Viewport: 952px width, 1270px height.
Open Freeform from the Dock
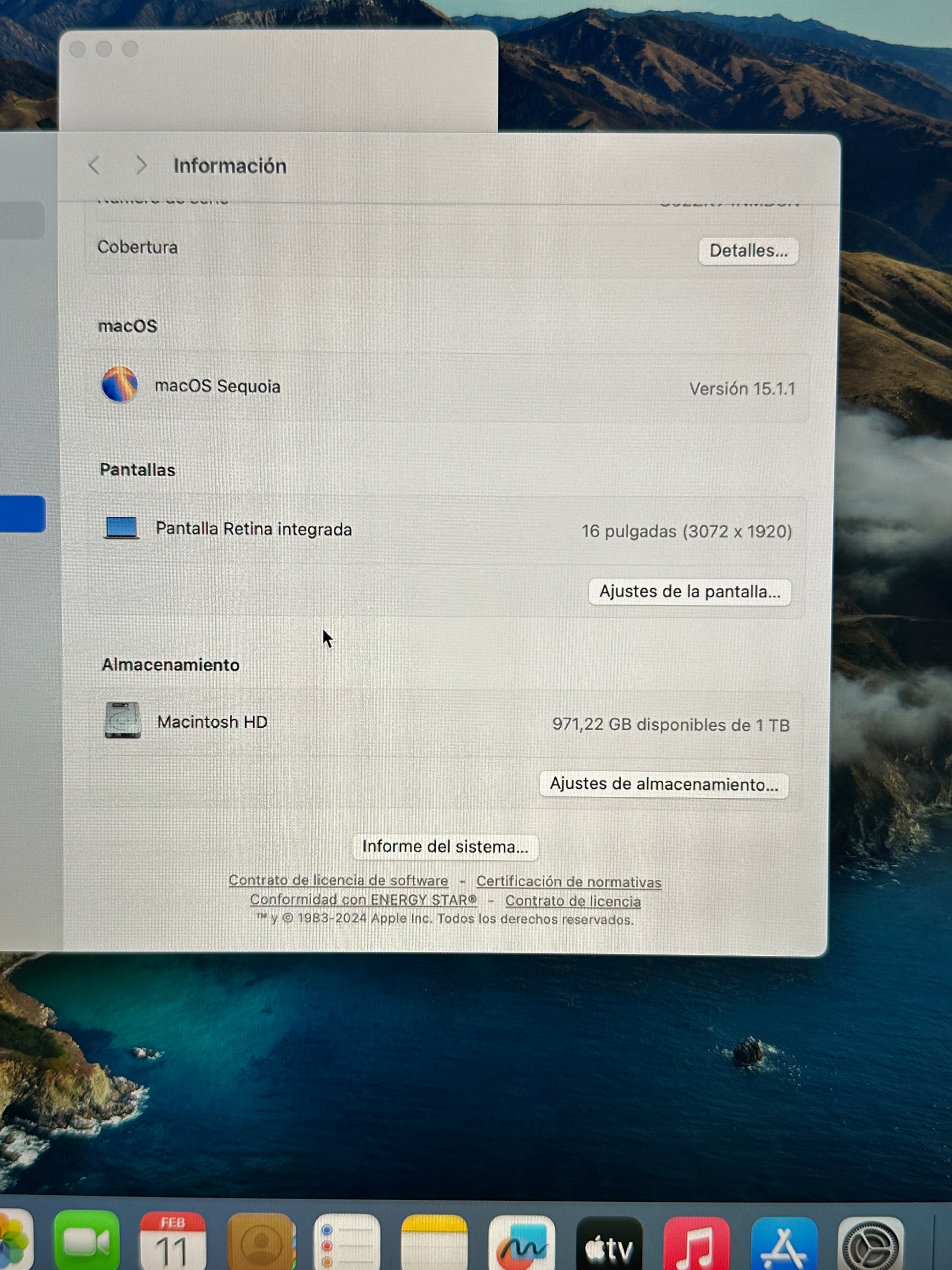(522, 1243)
